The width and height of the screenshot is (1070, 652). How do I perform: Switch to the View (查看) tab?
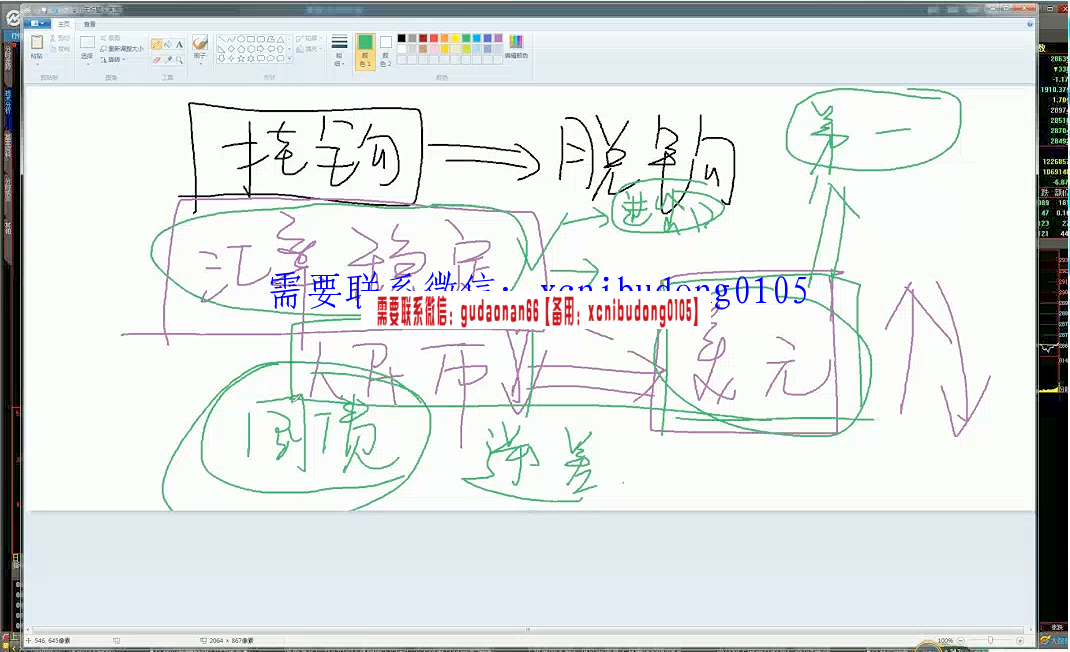[90, 23]
